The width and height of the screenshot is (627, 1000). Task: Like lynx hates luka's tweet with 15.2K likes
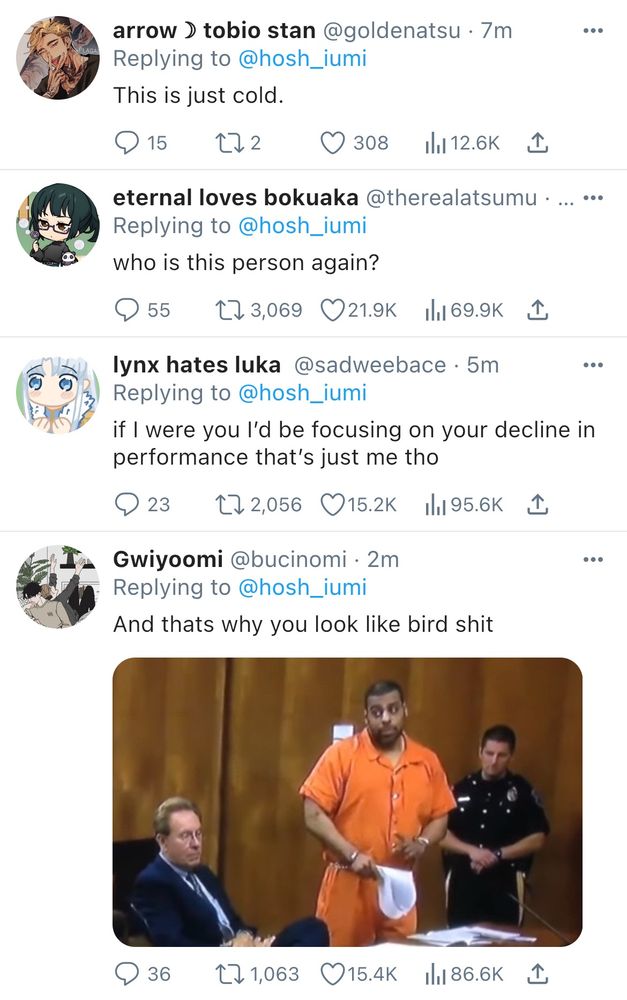332,504
